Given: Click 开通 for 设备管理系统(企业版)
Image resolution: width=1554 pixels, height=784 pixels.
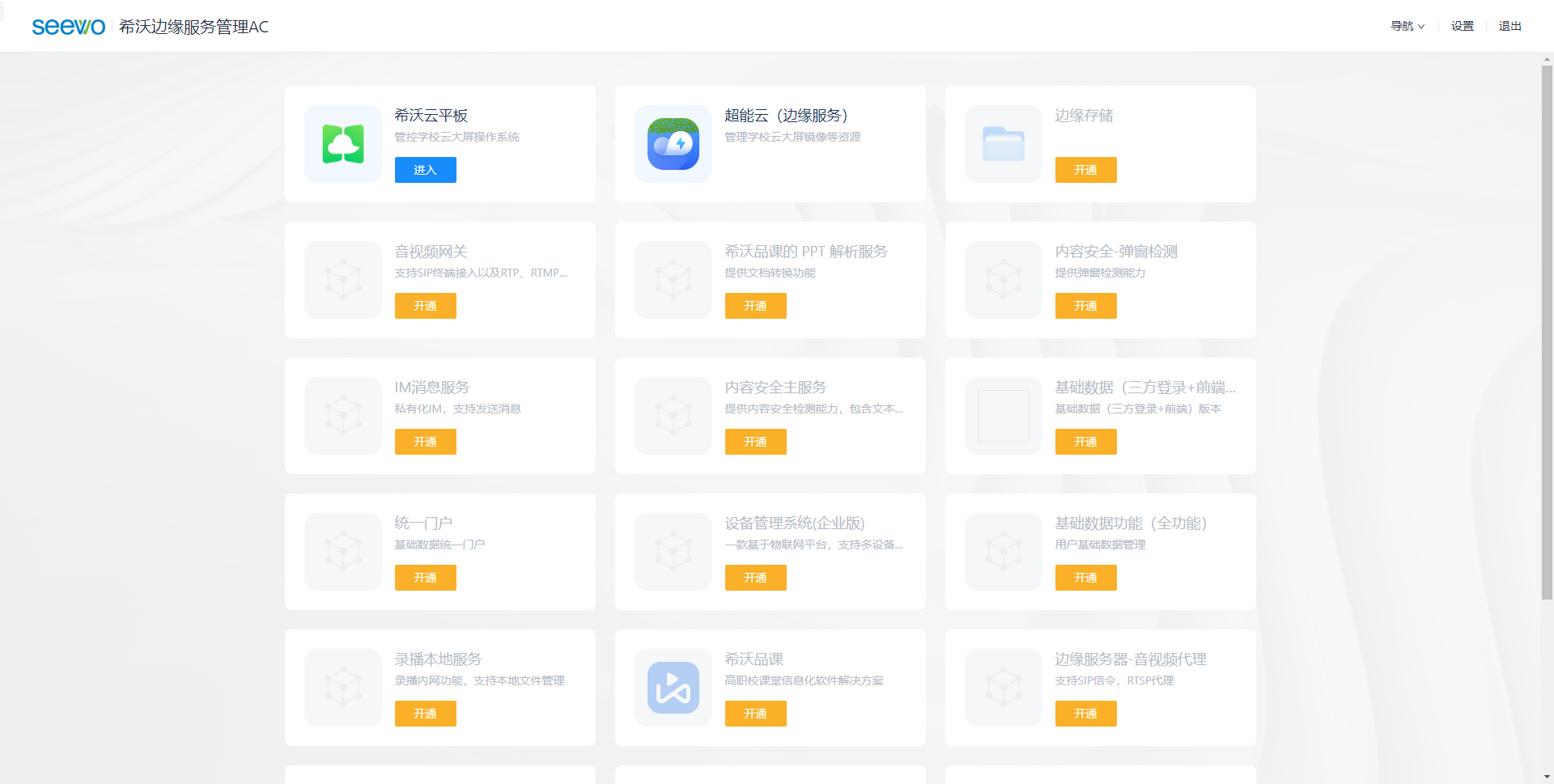Looking at the screenshot, I should [x=756, y=578].
